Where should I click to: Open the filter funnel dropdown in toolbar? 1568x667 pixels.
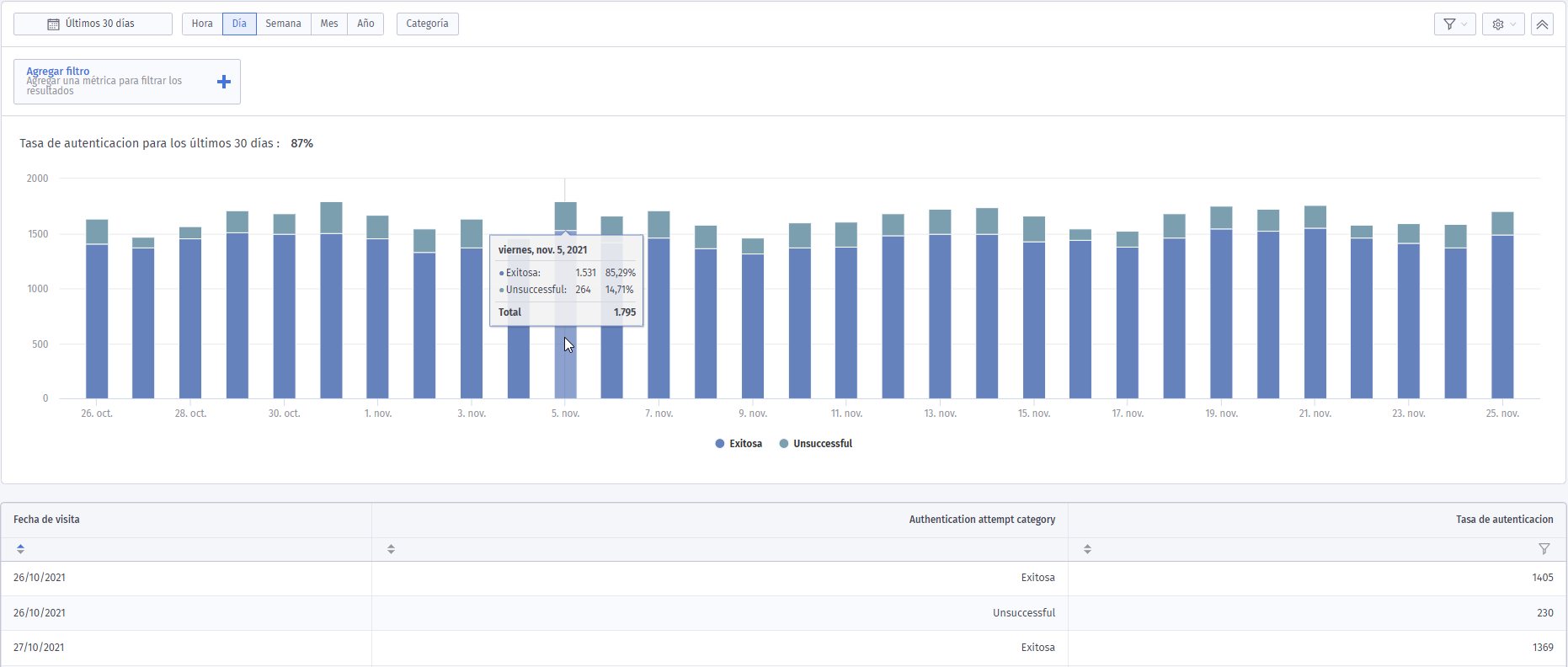click(1454, 24)
